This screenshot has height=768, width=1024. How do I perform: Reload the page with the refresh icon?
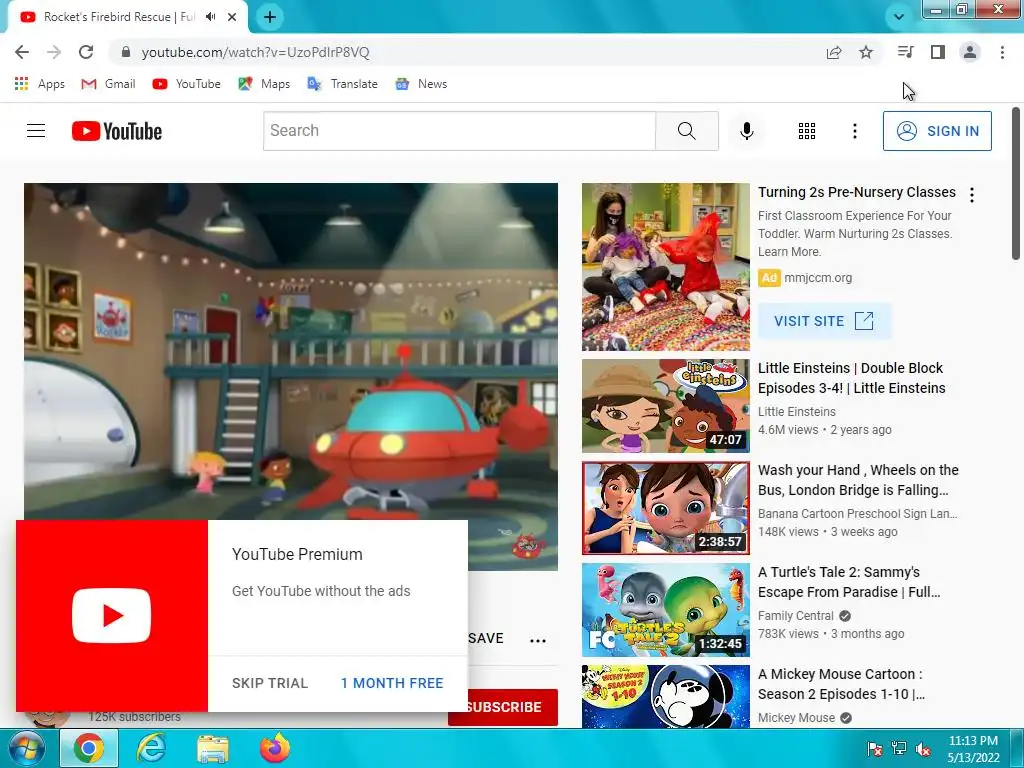pyautogui.click(x=86, y=52)
